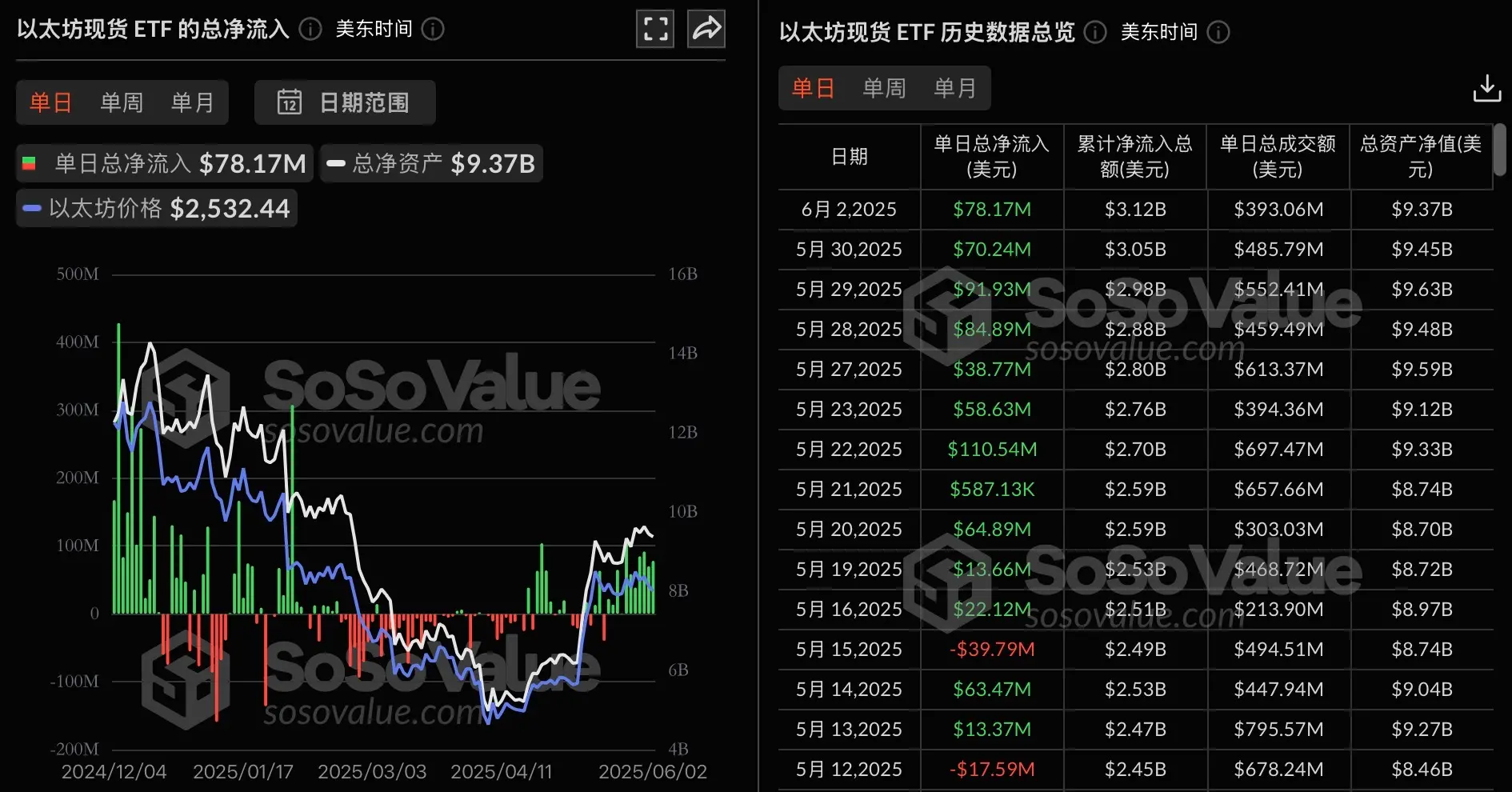
Task: Open the 日期范围 date range selector
Action: pos(345,102)
